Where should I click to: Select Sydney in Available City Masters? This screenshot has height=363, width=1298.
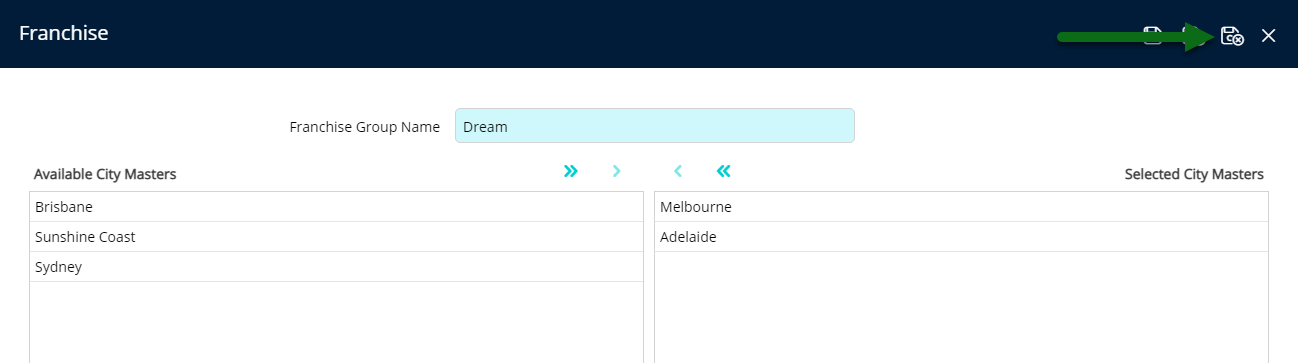click(x=336, y=267)
